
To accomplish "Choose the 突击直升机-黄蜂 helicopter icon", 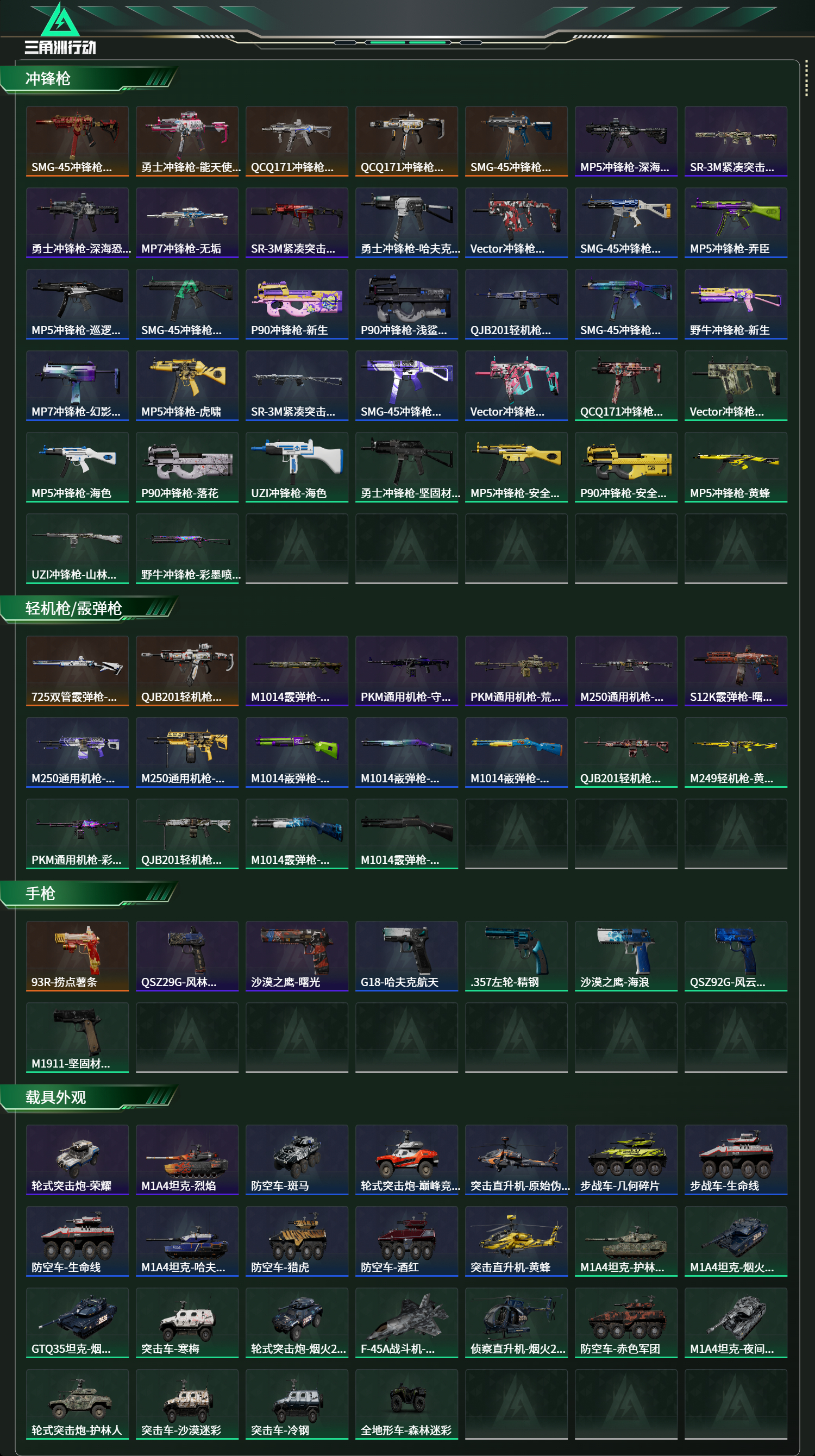I will tap(516, 1241).
